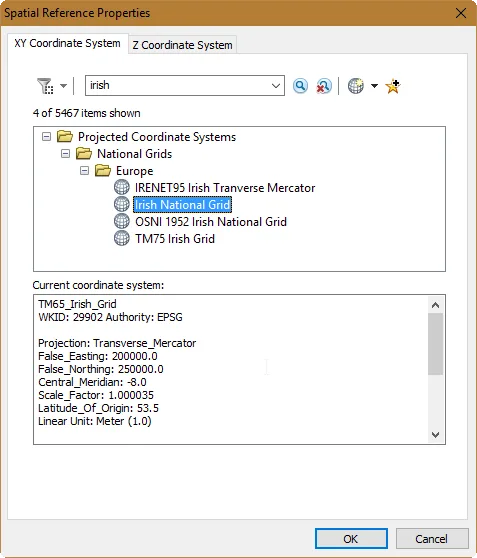477x558 pixels.
Task: Click the globe icon beside Irish National Grid
Action: click(122, 204)
